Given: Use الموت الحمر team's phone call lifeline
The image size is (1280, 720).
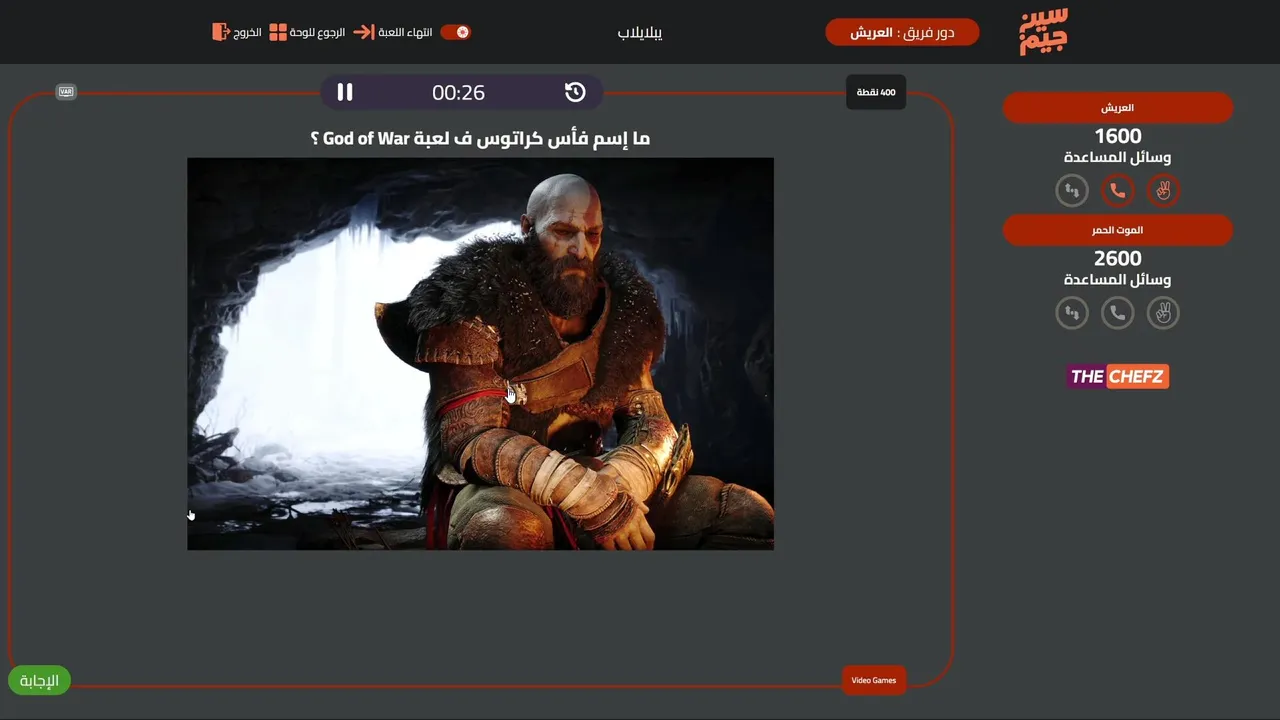Looking at the screenshot, I should 1118,313.
